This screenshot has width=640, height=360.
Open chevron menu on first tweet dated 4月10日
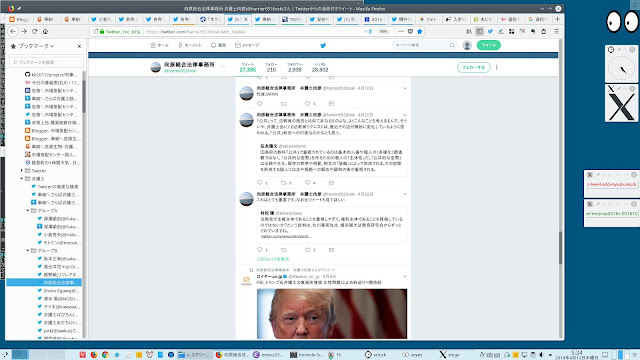405,88
